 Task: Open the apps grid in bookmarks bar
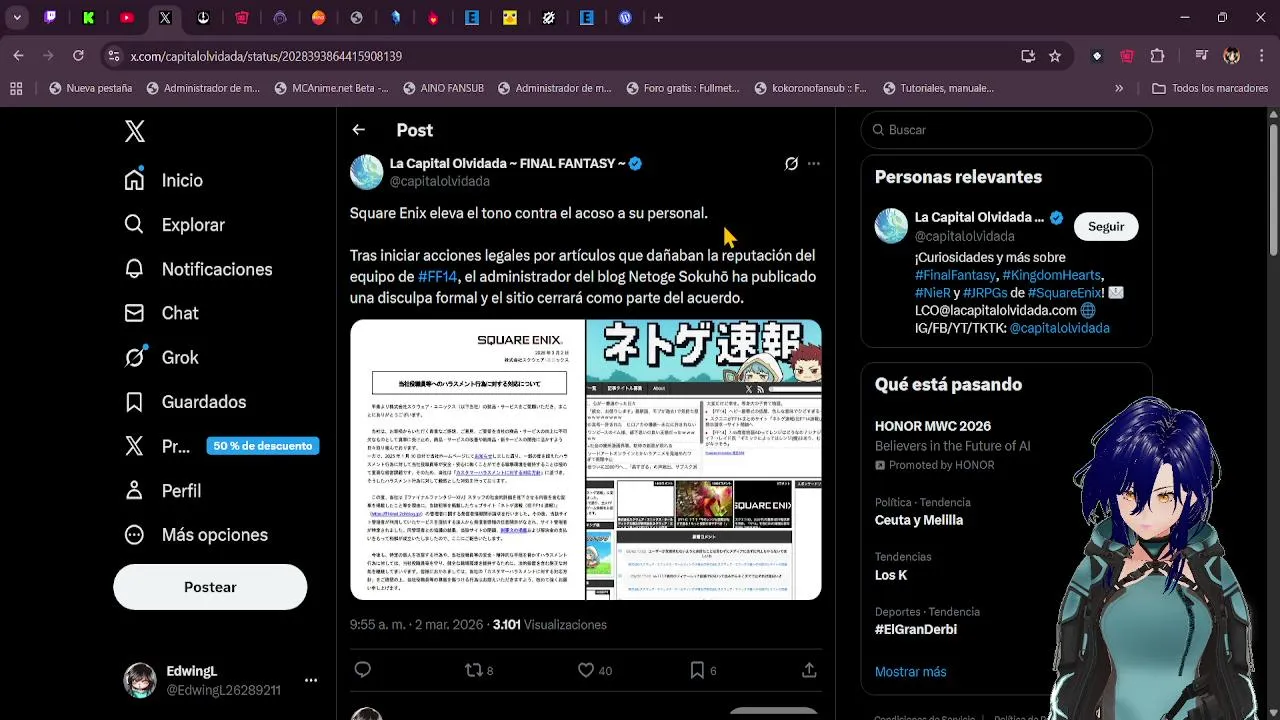16,88
